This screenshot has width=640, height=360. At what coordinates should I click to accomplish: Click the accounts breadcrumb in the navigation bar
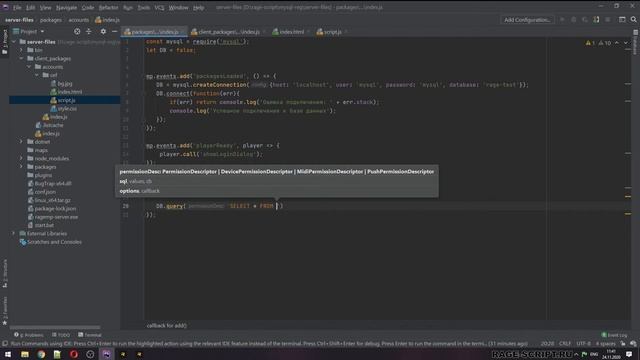78,20
